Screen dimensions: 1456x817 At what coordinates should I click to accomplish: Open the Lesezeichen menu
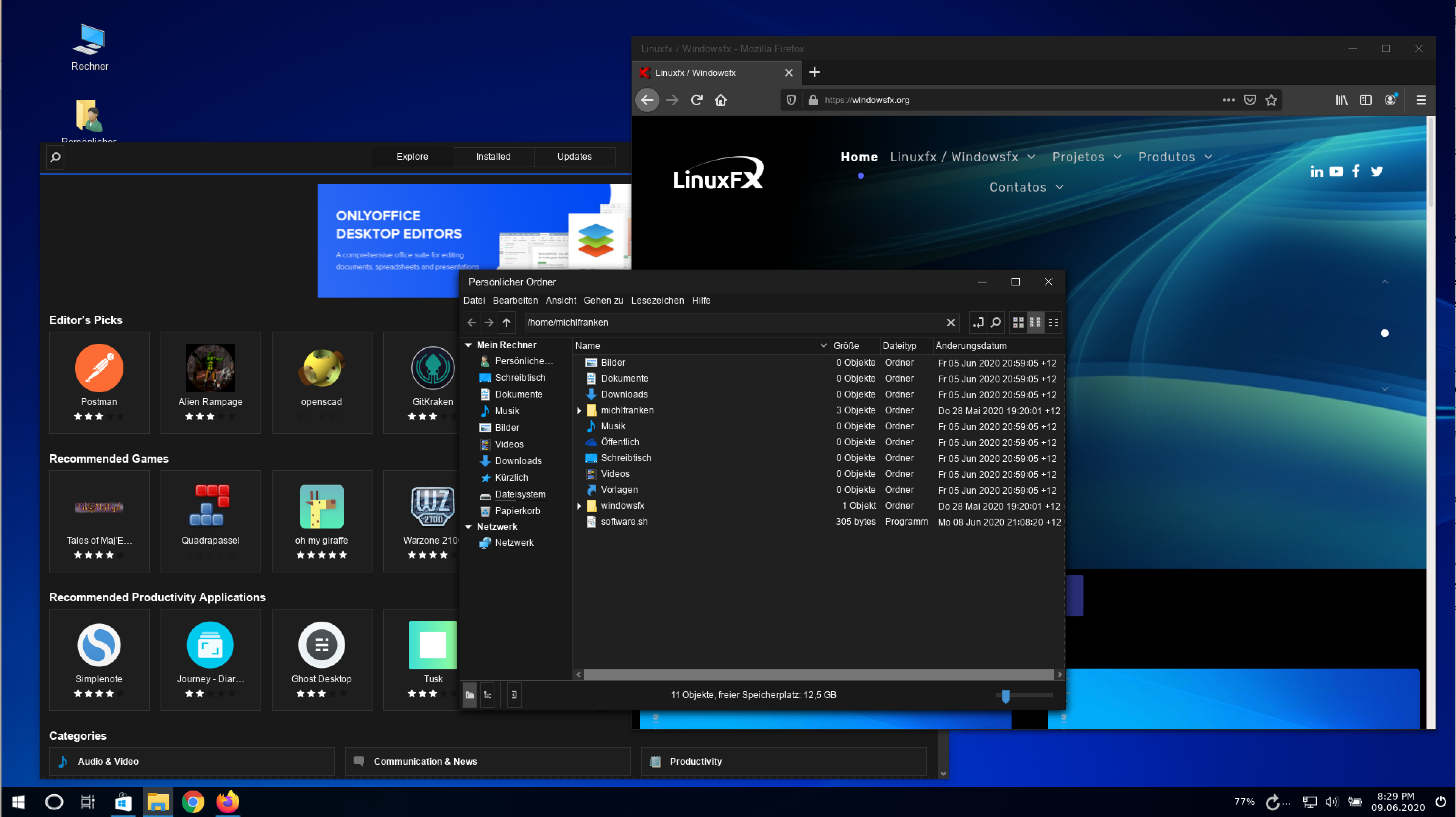(x=657, y=300)
